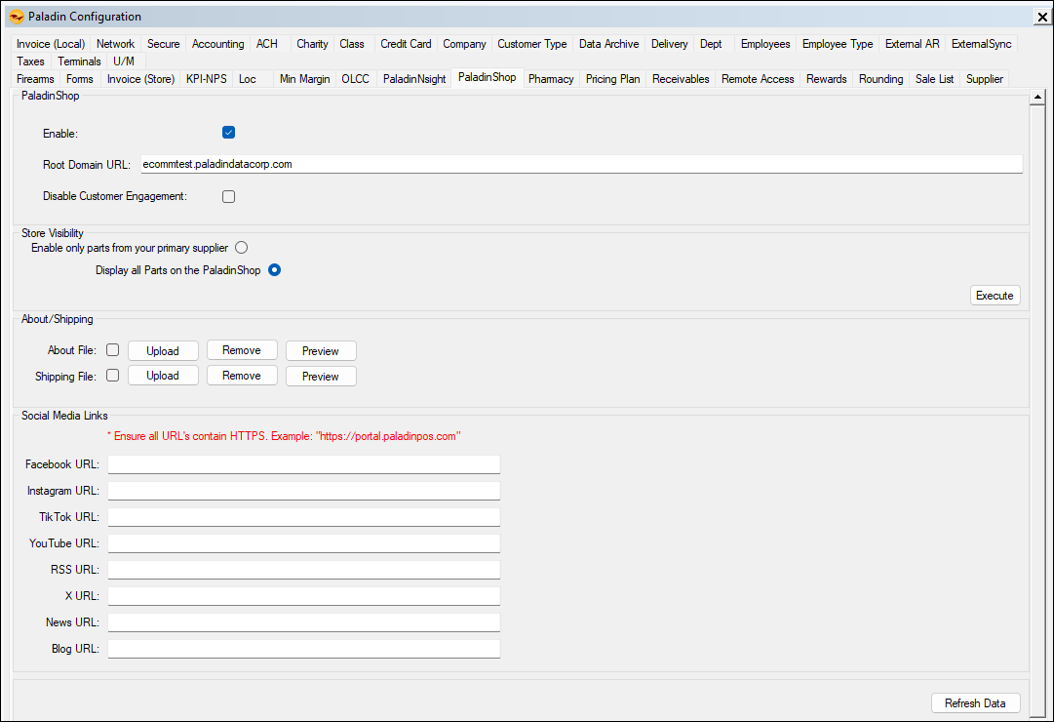The image size is (1054, 722).
Task: Switch to the Firearms tab
Action: coord(36,79)
